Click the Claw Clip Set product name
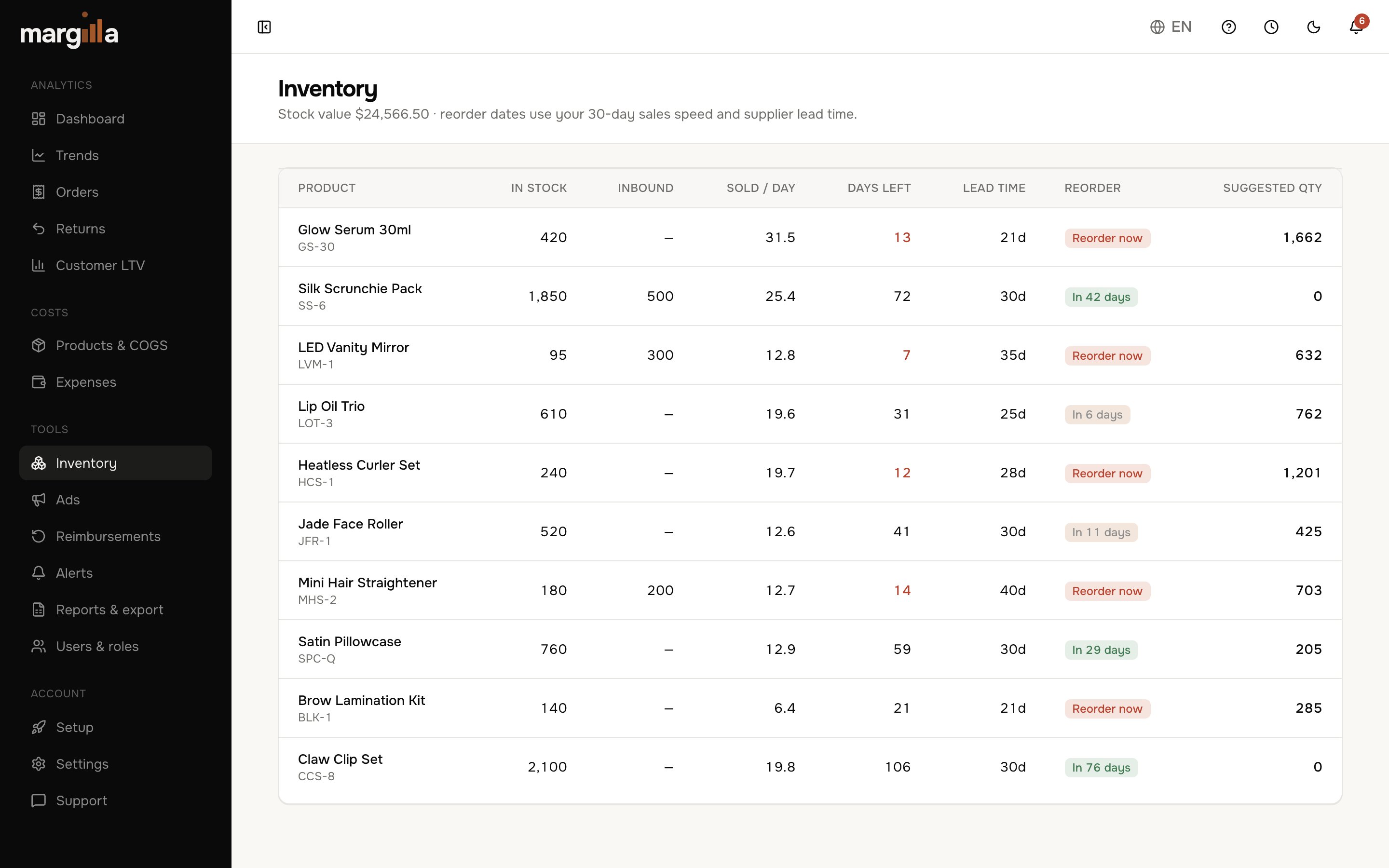 [x=340, y=759]
